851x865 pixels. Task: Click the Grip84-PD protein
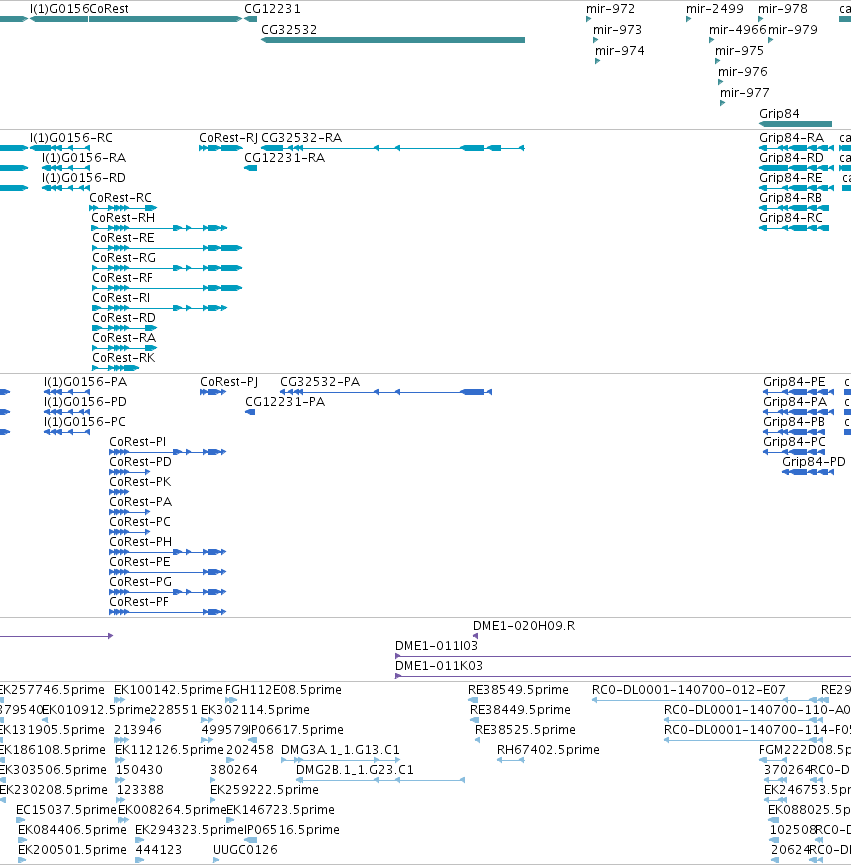point(808,472)
